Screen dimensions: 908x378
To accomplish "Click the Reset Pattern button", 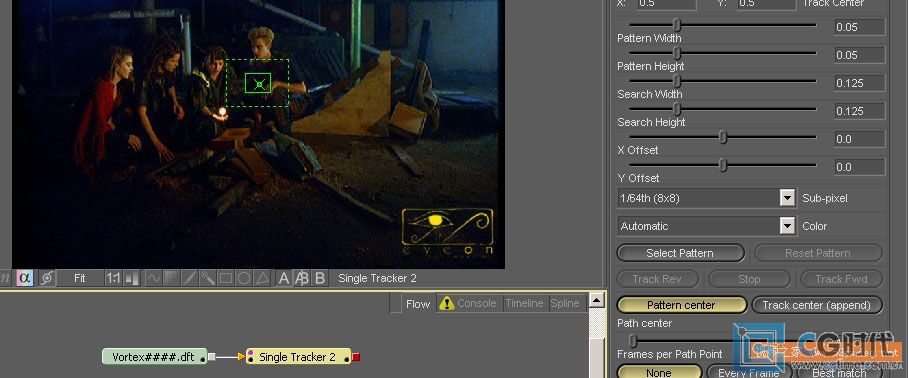I will [818, 253].
